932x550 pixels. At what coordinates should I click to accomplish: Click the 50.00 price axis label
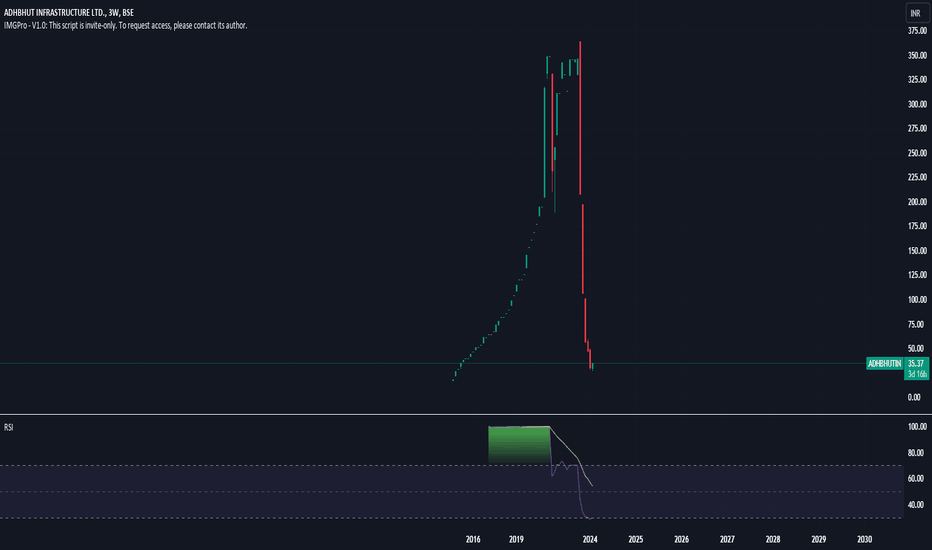(x=916, y=348)
